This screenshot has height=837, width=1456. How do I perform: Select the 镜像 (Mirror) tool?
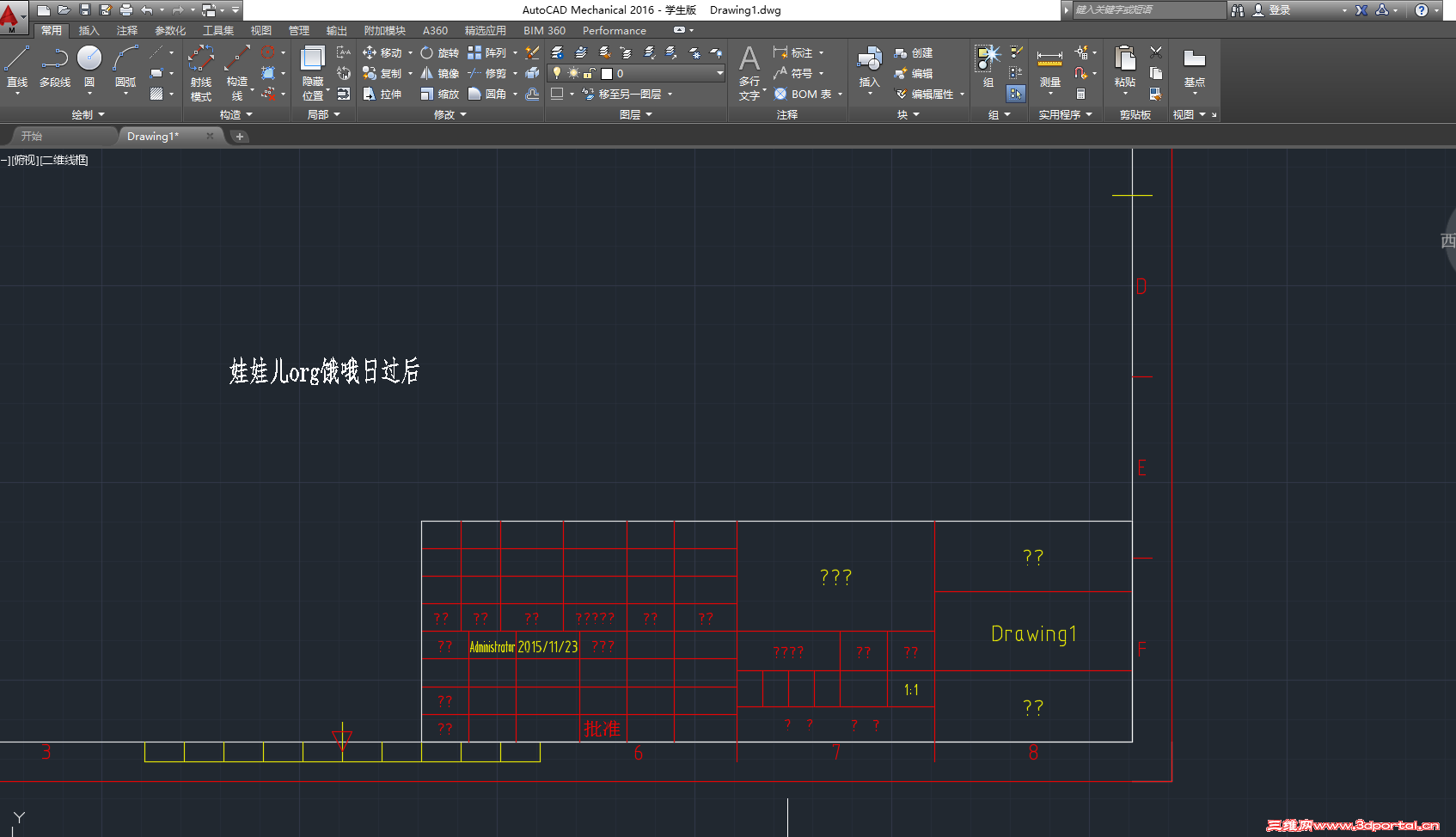(x=439, y=73)
